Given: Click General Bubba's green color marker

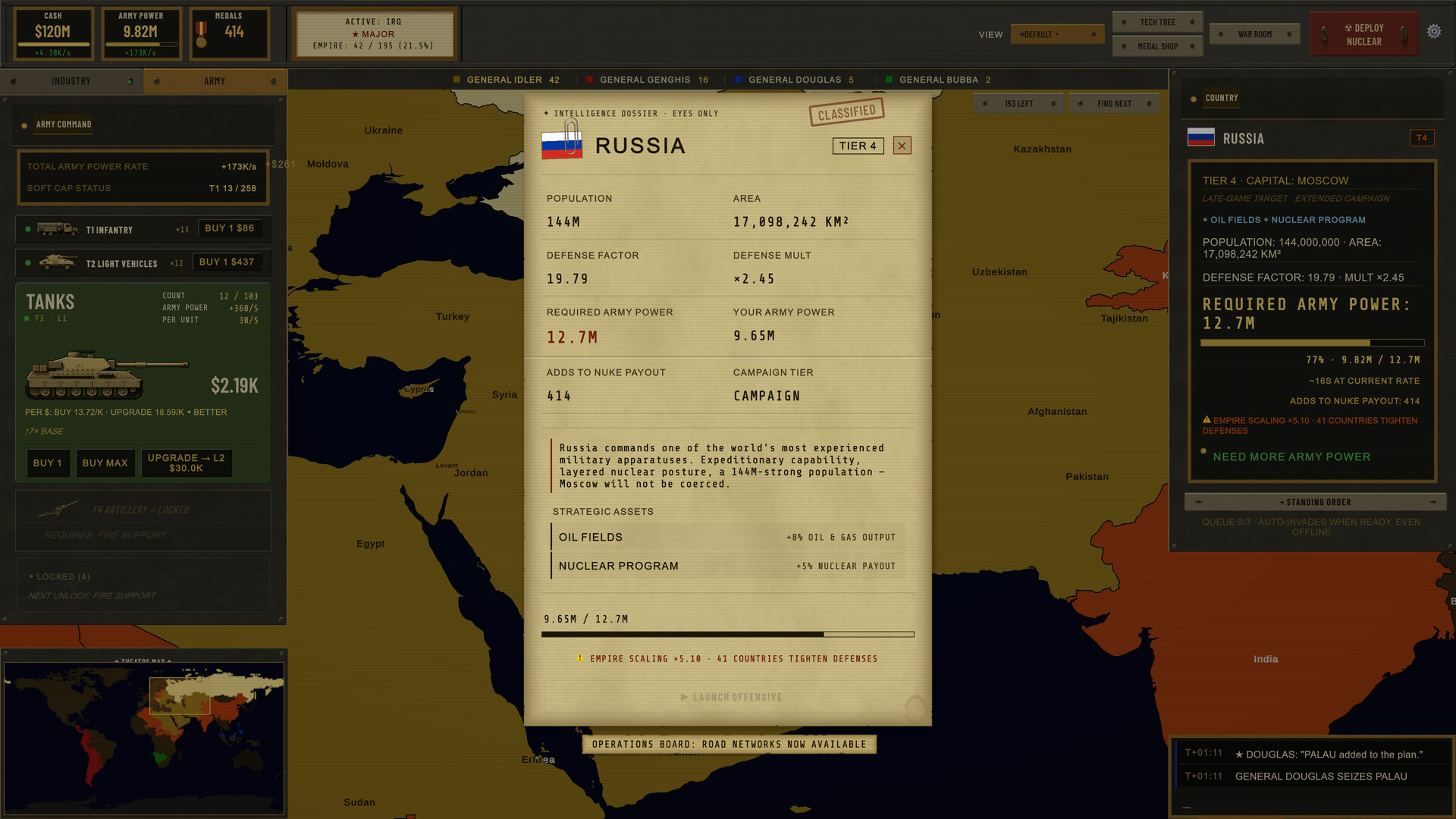Looking at the screenshot, I should pyautogui.click(x=889, y=79).
